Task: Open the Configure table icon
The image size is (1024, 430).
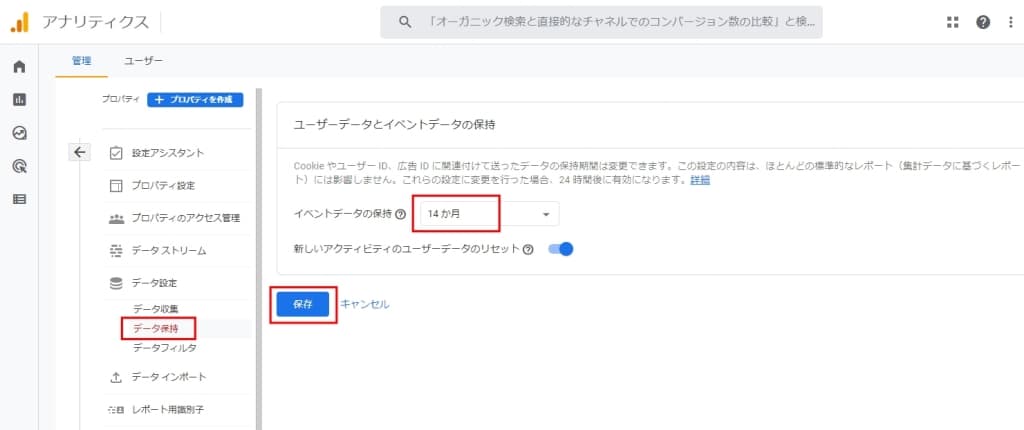Action: [20, 200]
